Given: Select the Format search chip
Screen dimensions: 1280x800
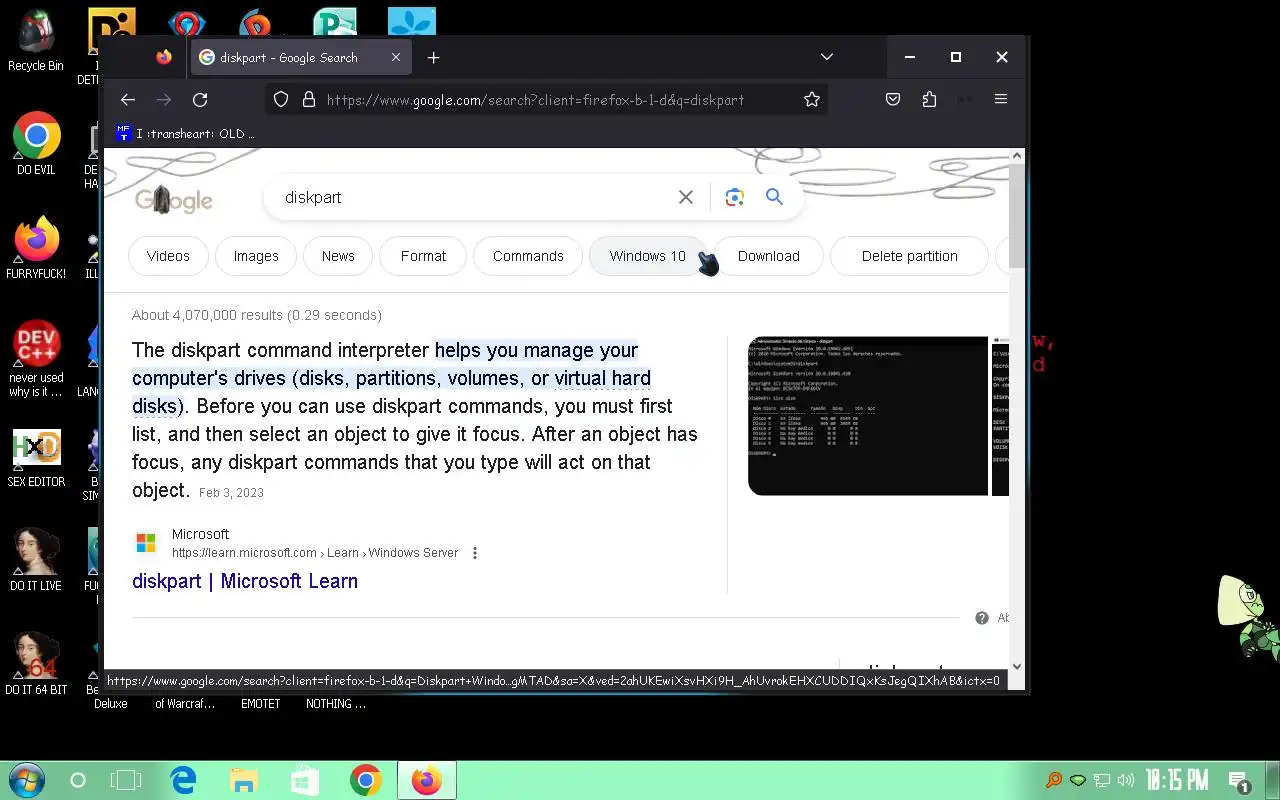Looking at the screenshot, I should [x=423, y=256].
